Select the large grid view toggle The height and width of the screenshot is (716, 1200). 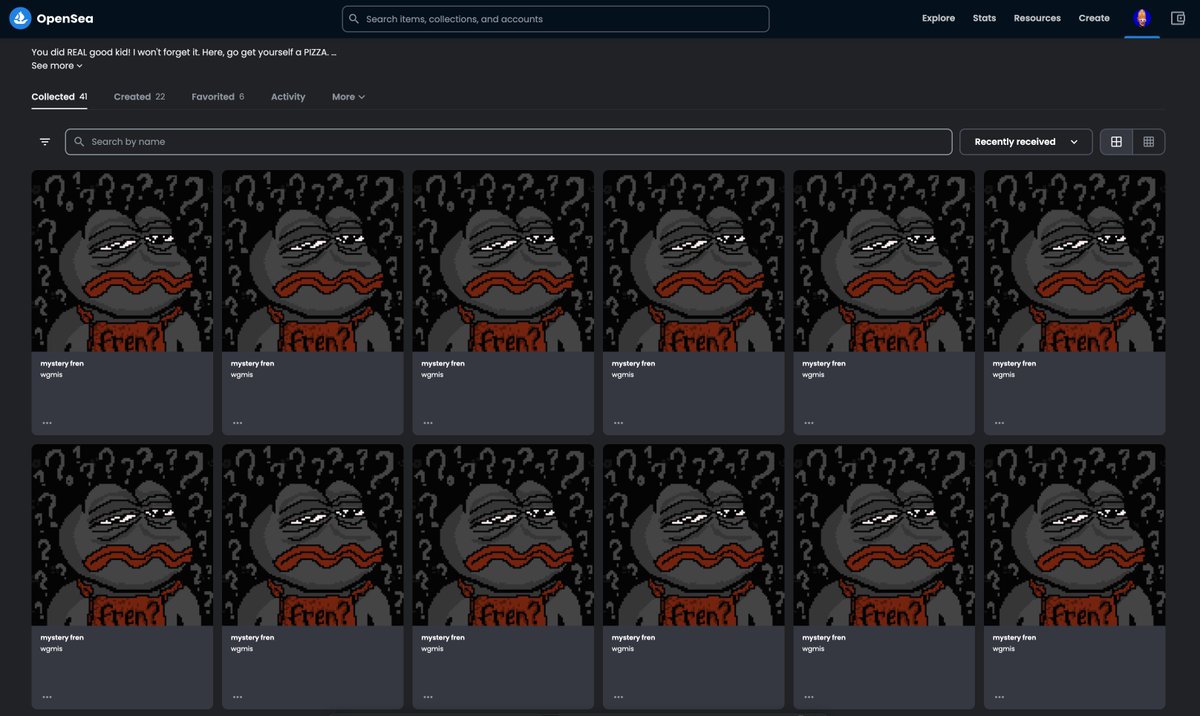point(1116,142)
